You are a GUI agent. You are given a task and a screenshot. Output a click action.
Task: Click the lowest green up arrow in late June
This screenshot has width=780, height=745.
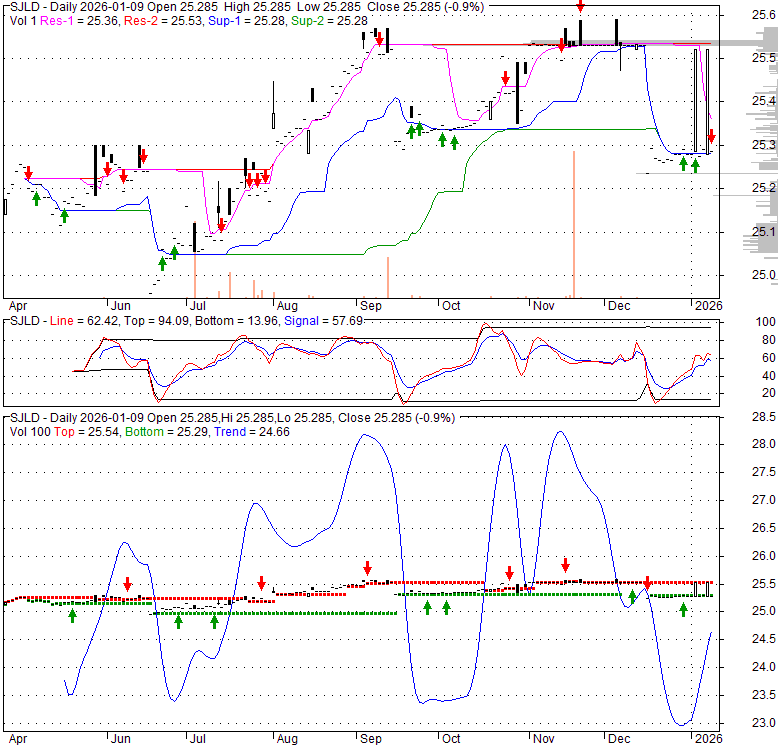(x=162, y=263)
